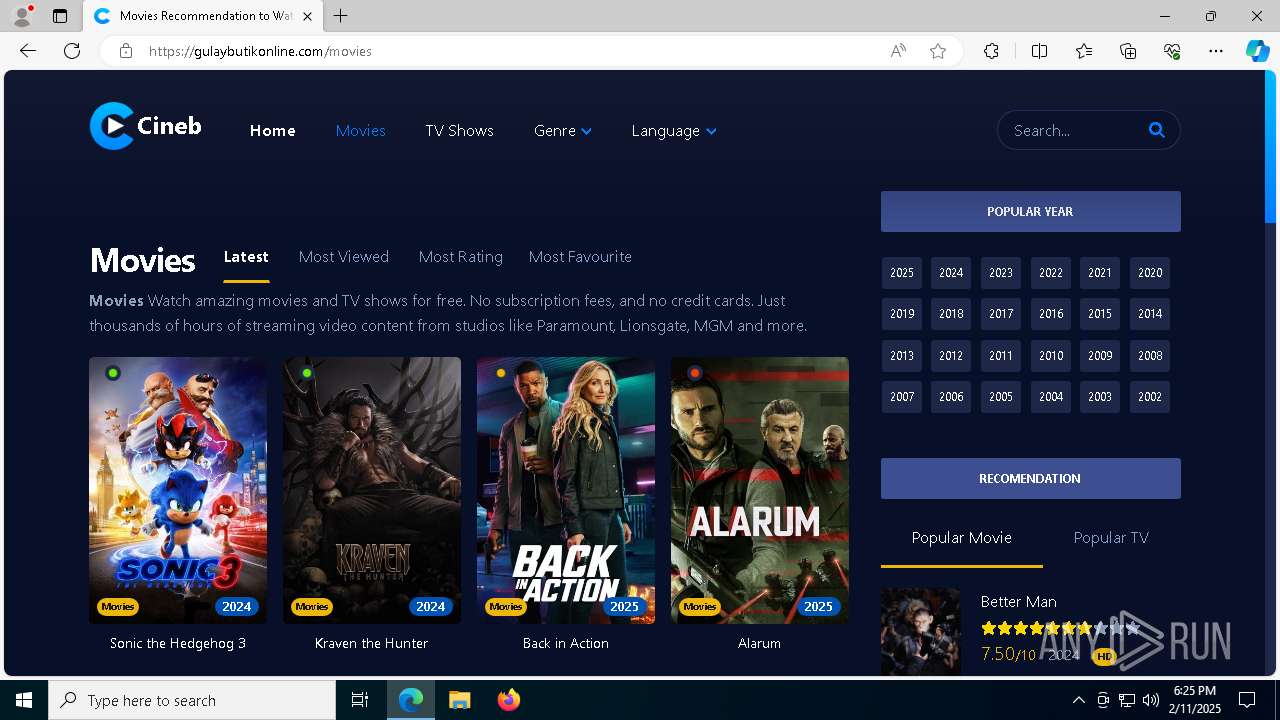
Task: Click Alarum title link
Action: pos(760,643)
